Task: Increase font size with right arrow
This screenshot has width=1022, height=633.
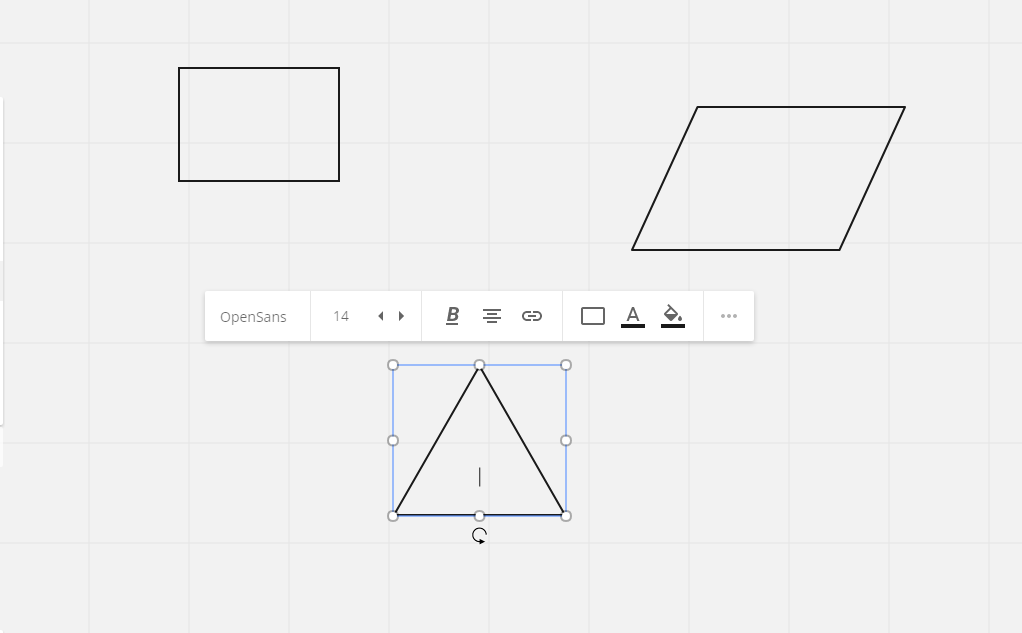Action: tap(402, 316)
